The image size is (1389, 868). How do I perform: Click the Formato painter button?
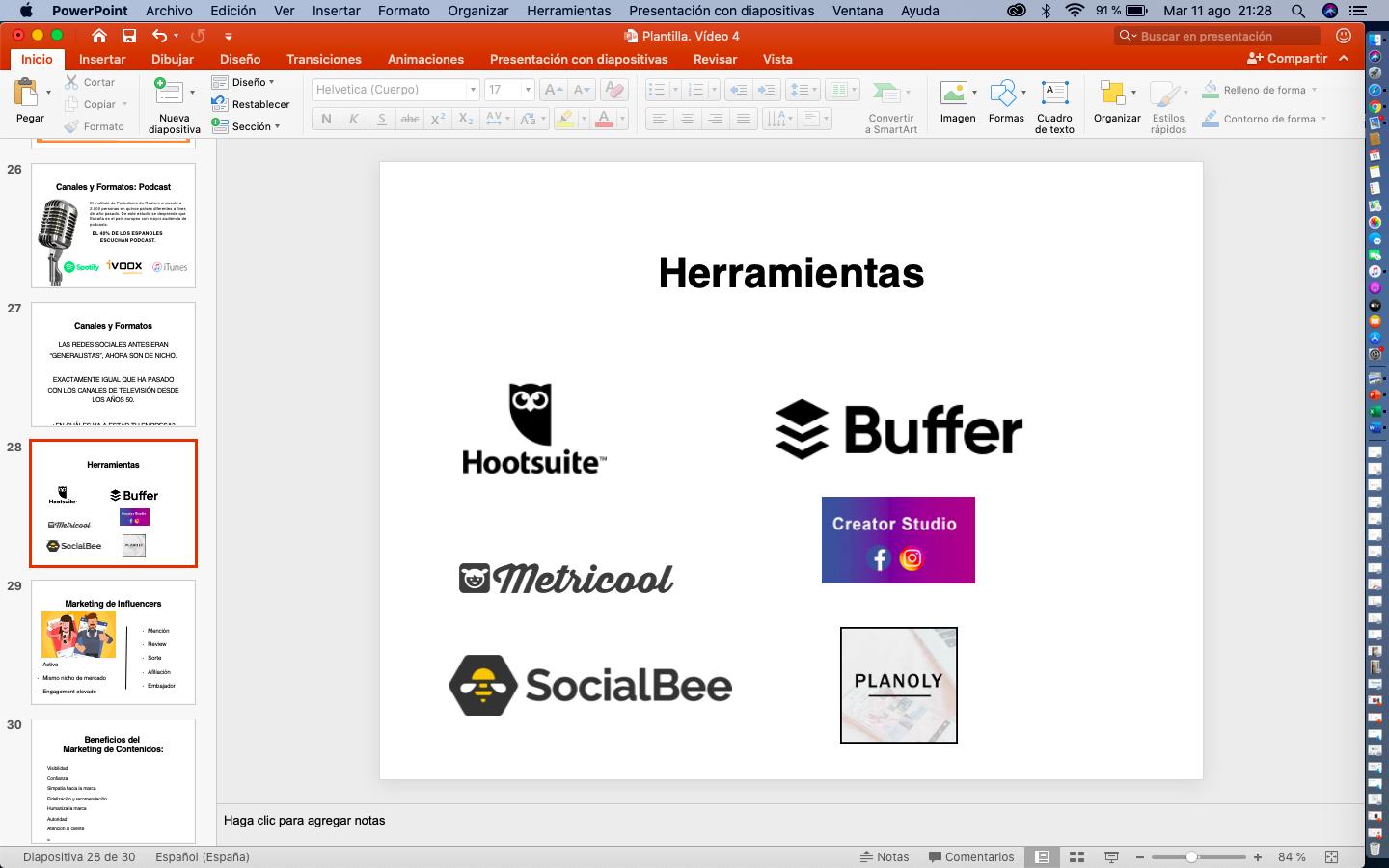pyautogui.click(x=95, y=126)
